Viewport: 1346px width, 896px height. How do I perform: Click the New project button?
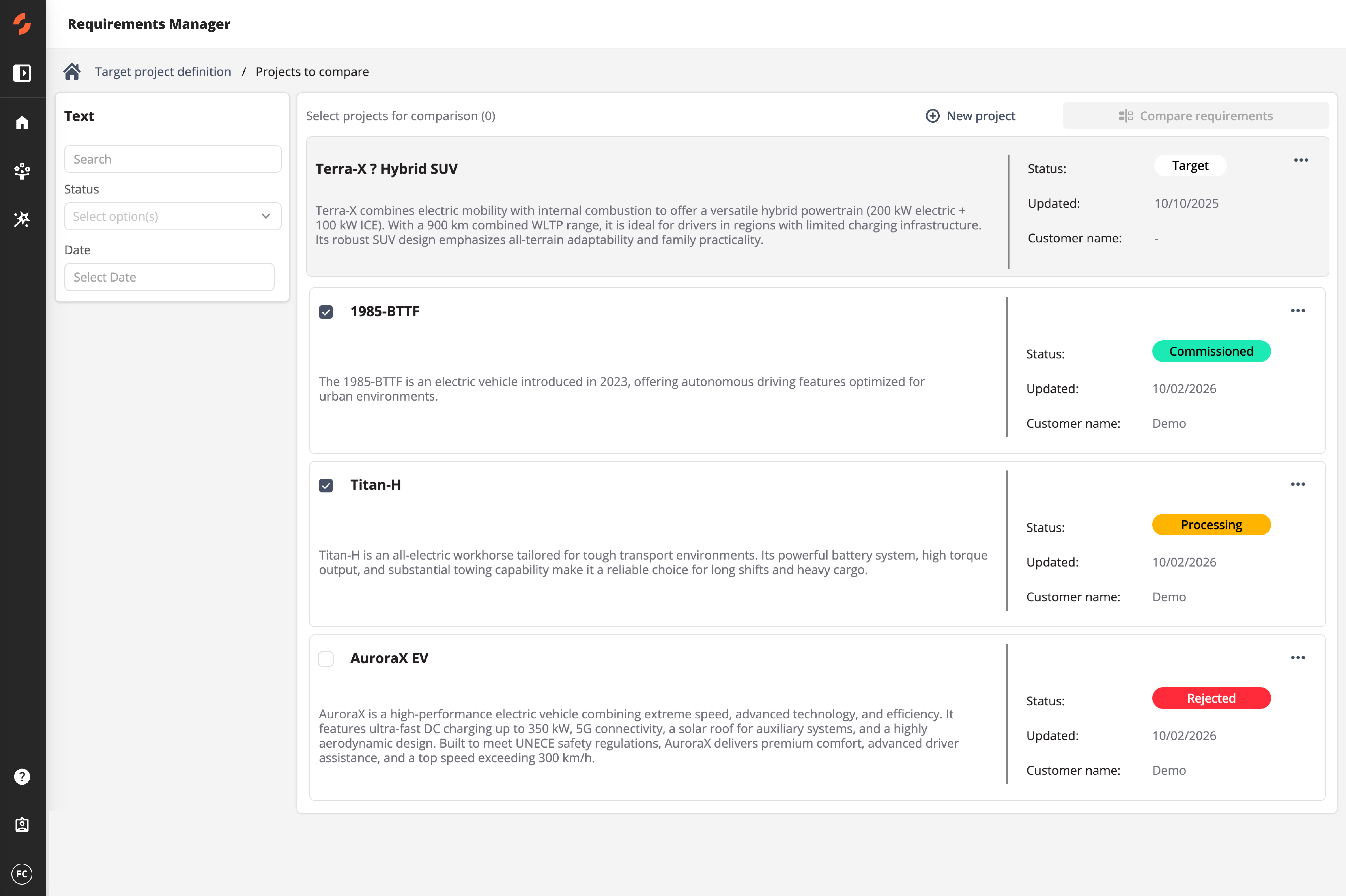(x=970, y=116)
